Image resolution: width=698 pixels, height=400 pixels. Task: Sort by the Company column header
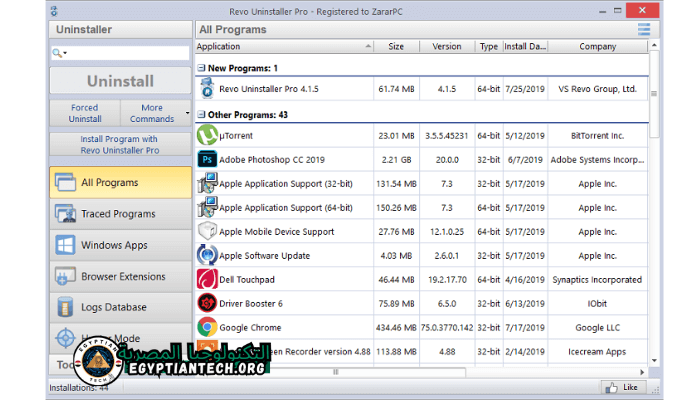point(598,46)
